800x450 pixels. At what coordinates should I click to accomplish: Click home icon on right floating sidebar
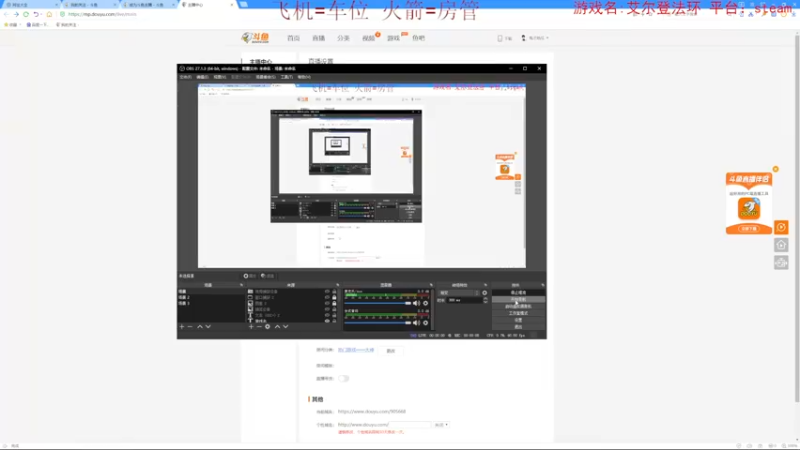click(x=781, y=245)
